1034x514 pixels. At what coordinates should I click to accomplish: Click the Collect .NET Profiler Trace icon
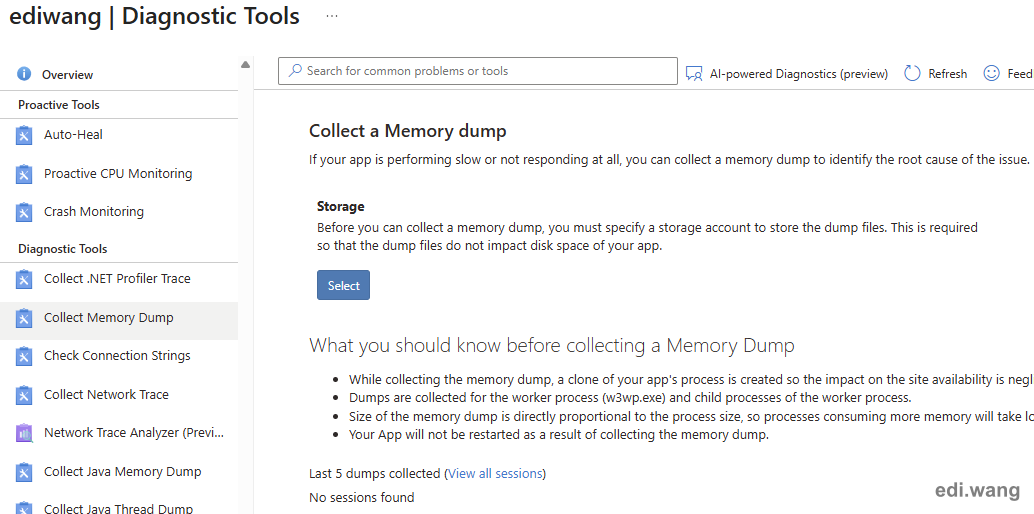pyautogui.click(x=25, y=279)
